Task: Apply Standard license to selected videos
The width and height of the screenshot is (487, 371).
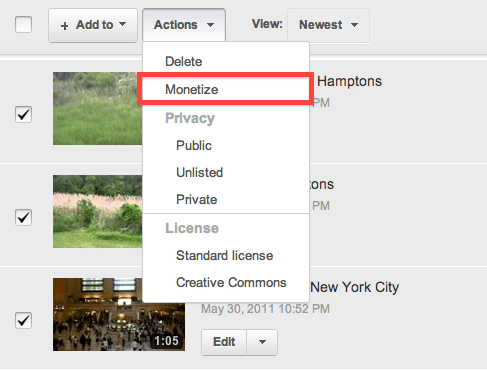Action: pos(226,255)
